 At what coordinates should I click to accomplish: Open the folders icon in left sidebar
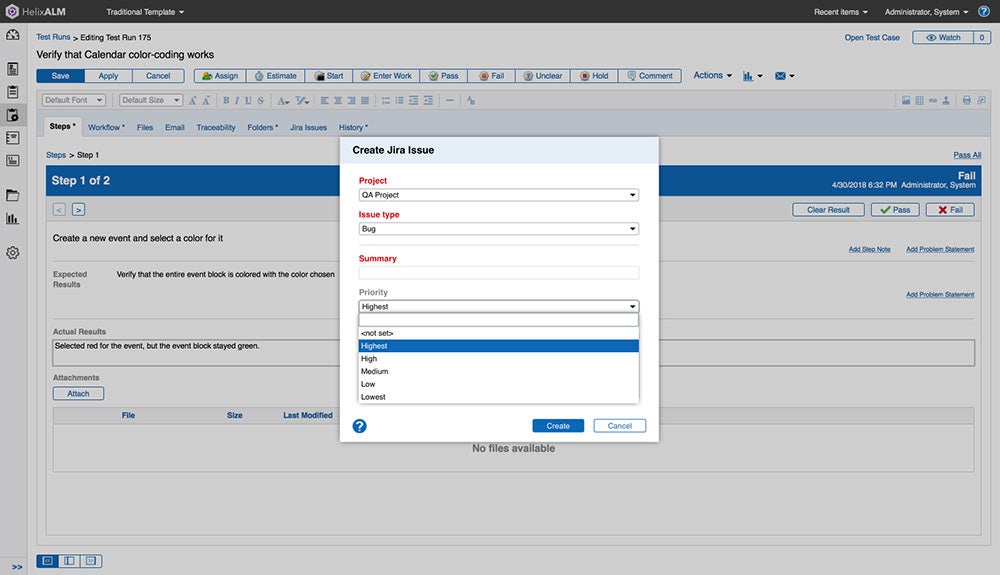pos(13,195)
